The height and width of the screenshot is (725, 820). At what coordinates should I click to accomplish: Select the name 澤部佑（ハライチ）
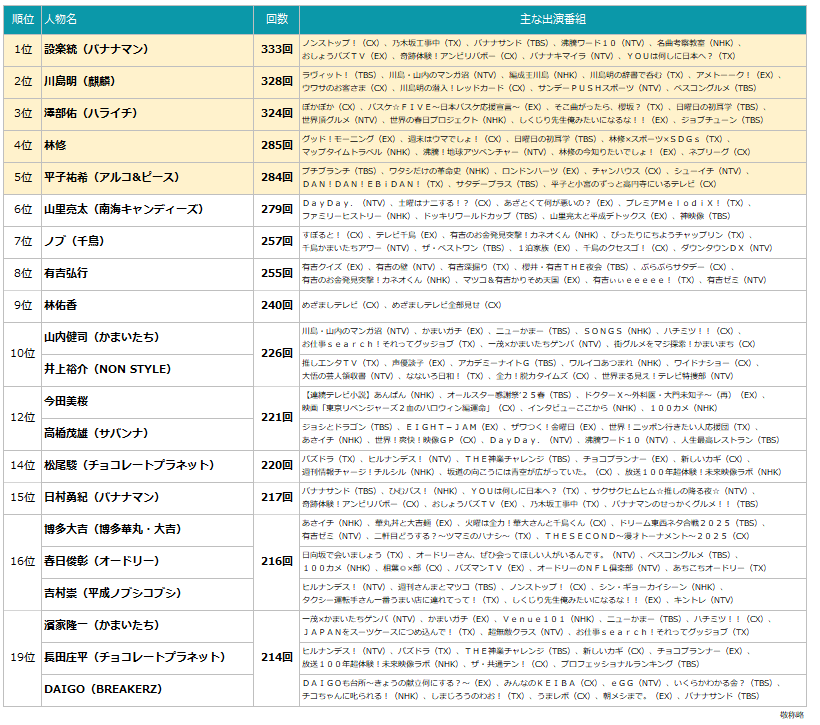point(90,113)
